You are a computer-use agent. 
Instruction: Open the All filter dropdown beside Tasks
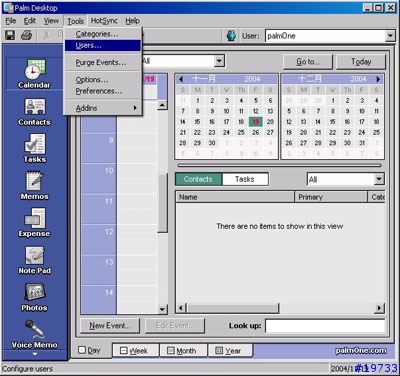379,179
